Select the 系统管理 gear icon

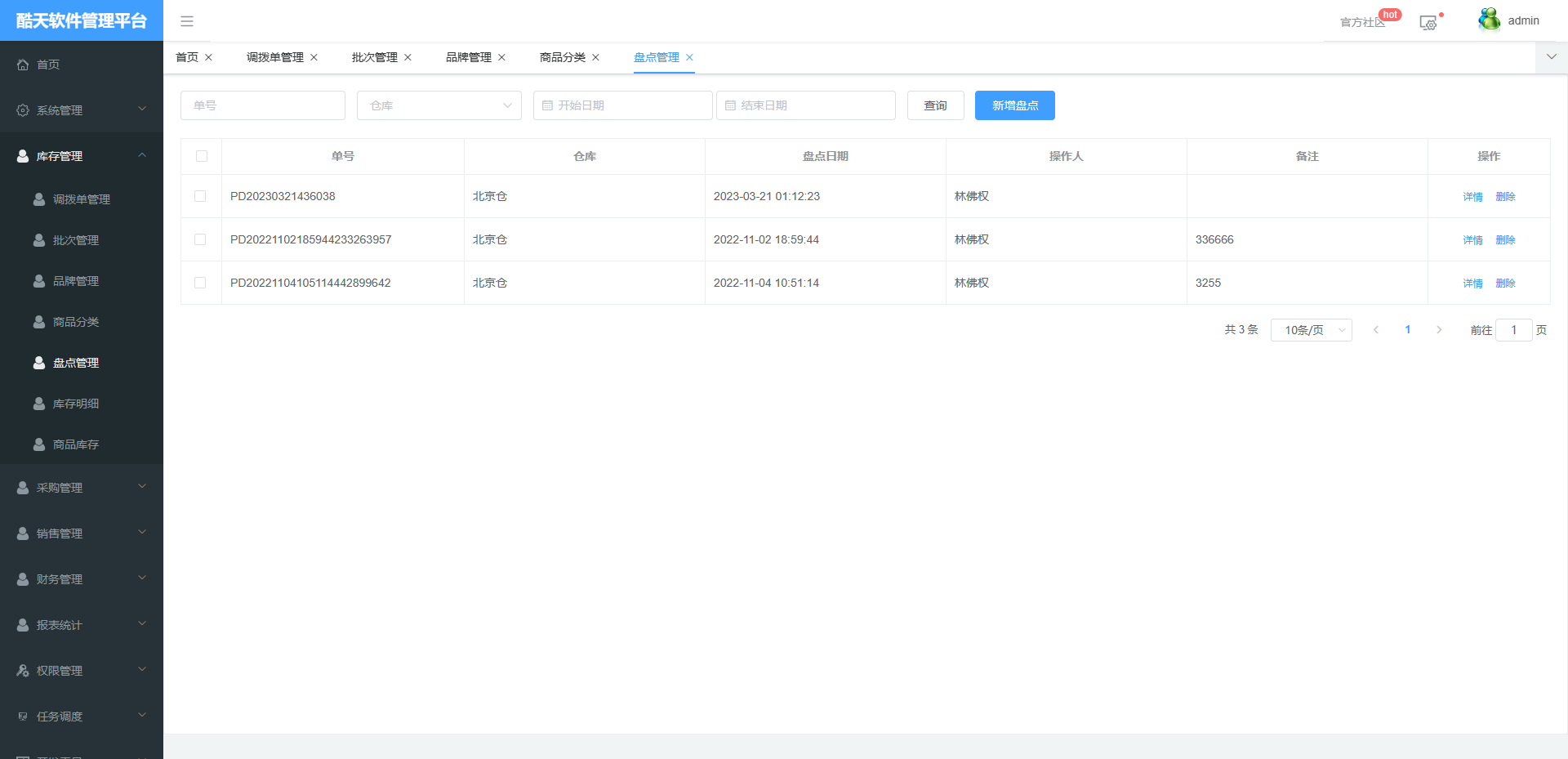(22, 109)
